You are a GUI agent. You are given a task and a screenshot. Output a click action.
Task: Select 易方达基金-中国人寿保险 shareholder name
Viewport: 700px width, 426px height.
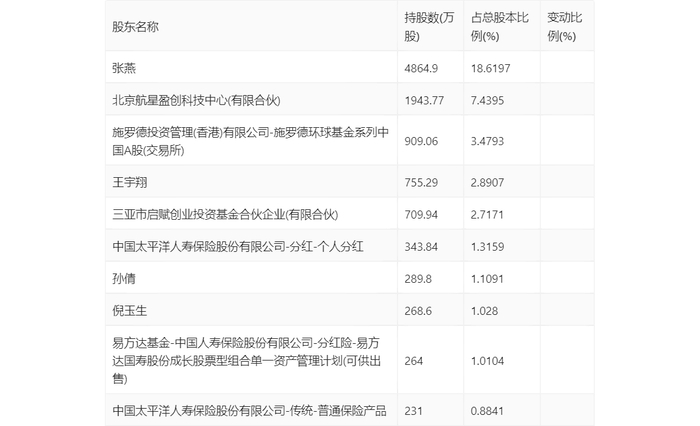point(246,361)
